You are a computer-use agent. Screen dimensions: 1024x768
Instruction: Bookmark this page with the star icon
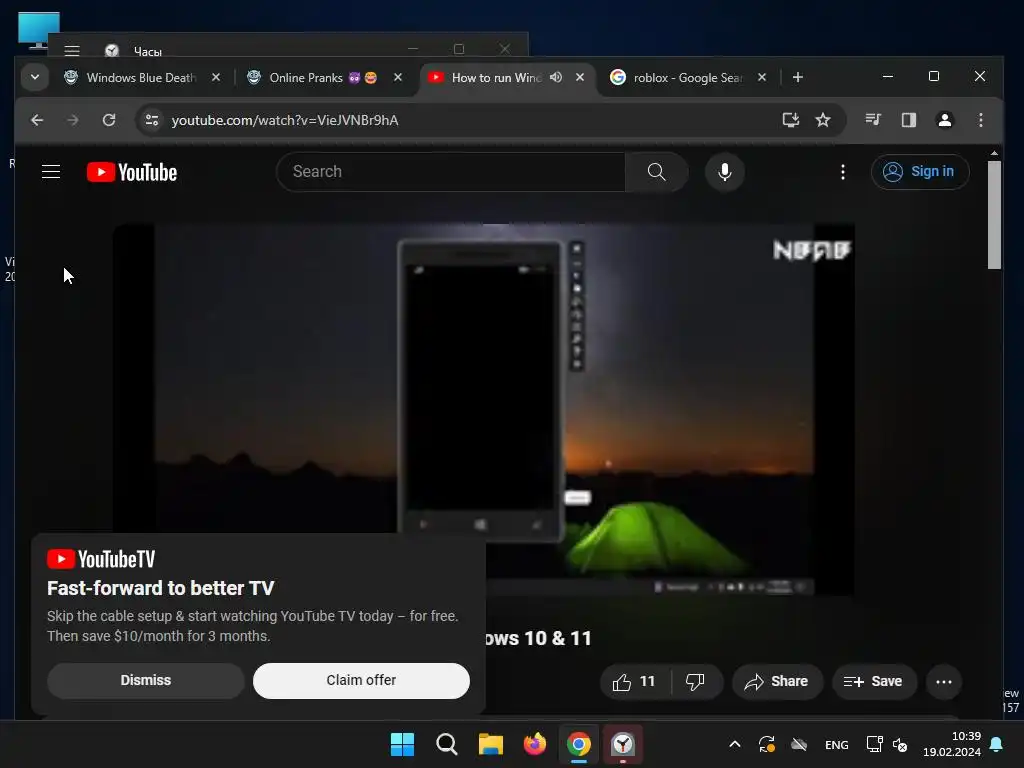pos(823,120)
